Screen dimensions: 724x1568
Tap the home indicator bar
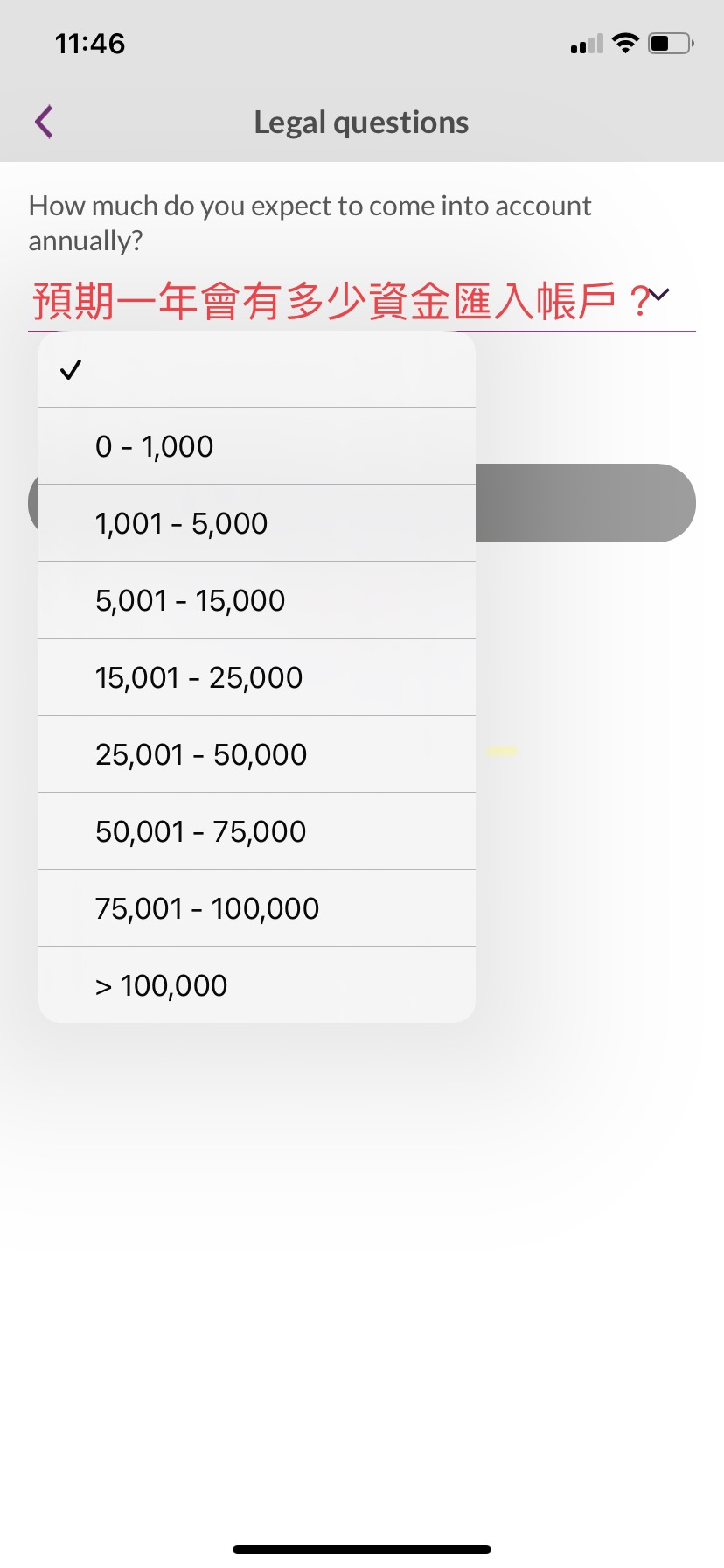pos(362,1550)
